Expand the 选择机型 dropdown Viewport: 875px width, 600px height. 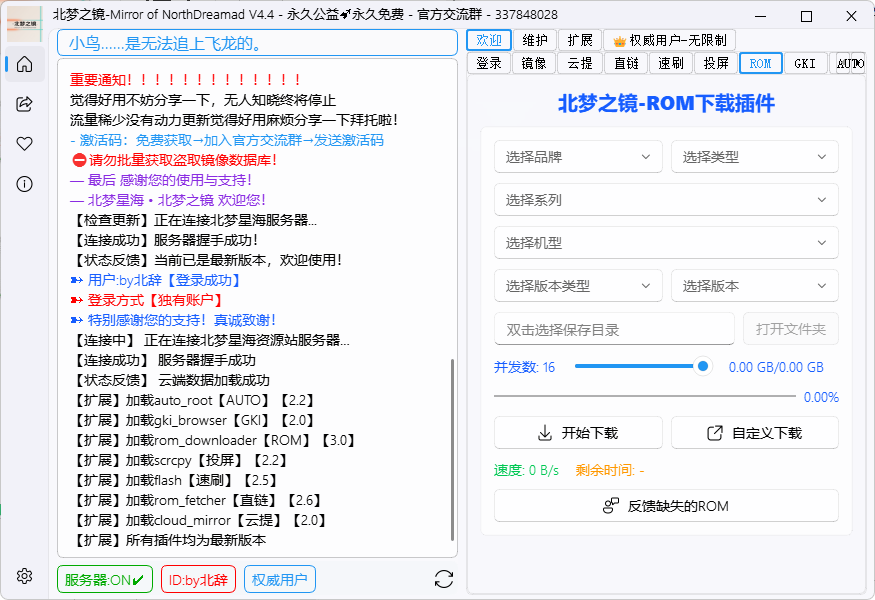coord(666,242)
